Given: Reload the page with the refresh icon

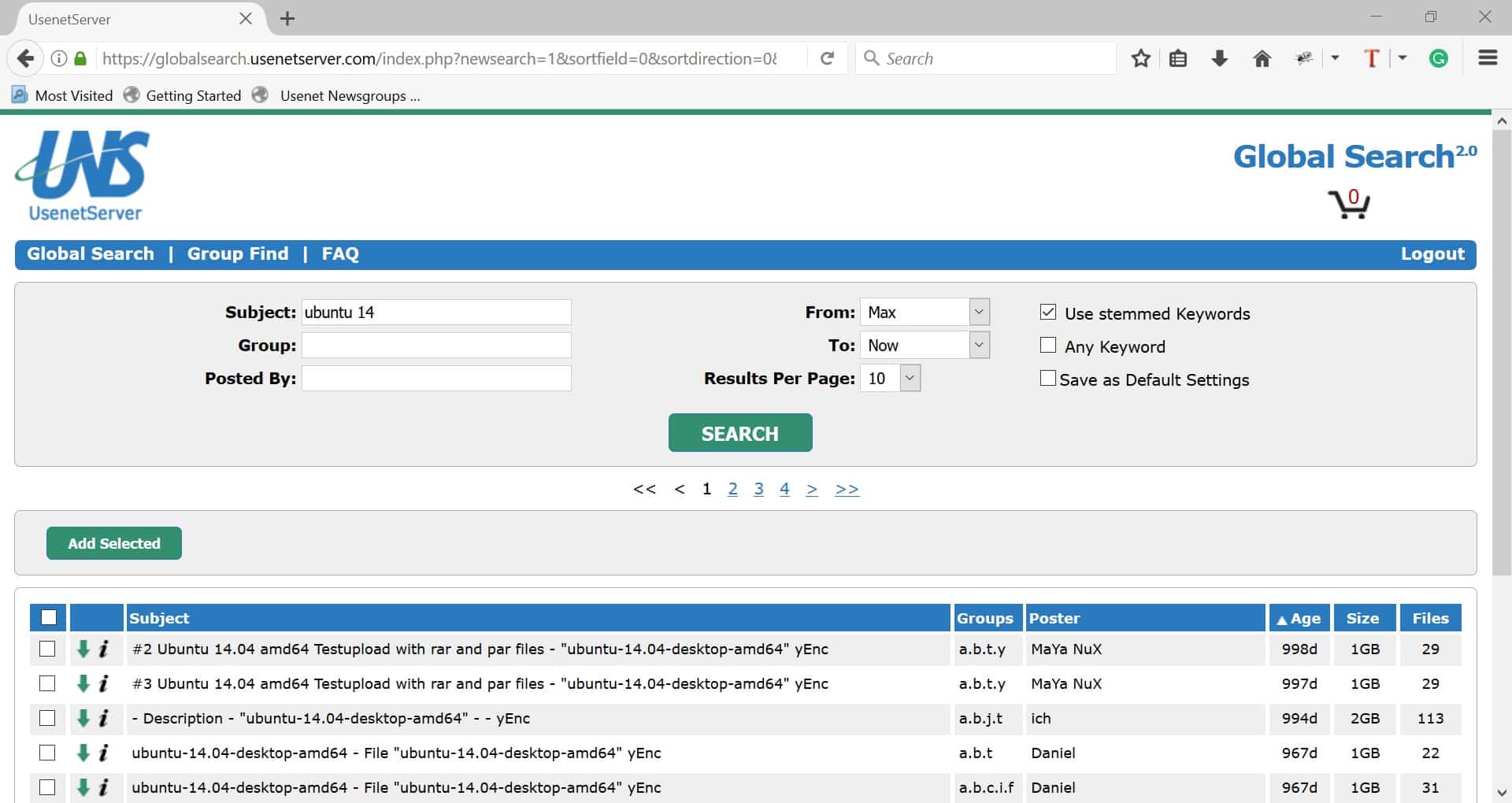Looking at the screenshot, I should (x=827, y=59).
